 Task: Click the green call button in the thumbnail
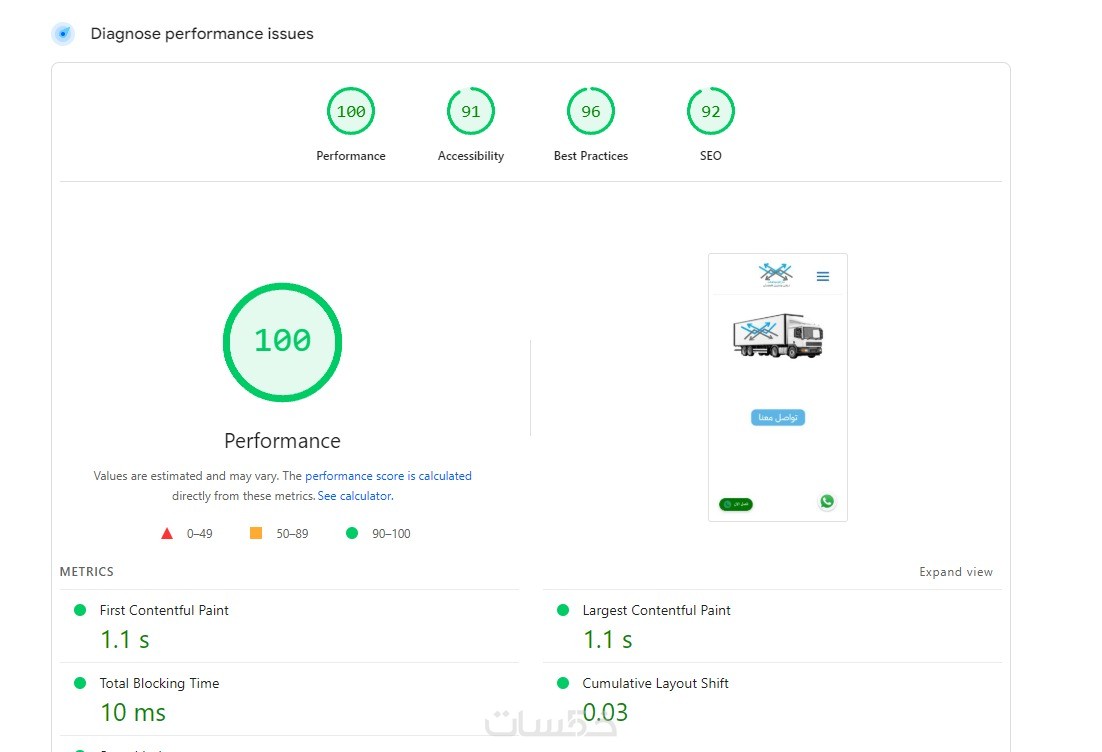[736, 504]
